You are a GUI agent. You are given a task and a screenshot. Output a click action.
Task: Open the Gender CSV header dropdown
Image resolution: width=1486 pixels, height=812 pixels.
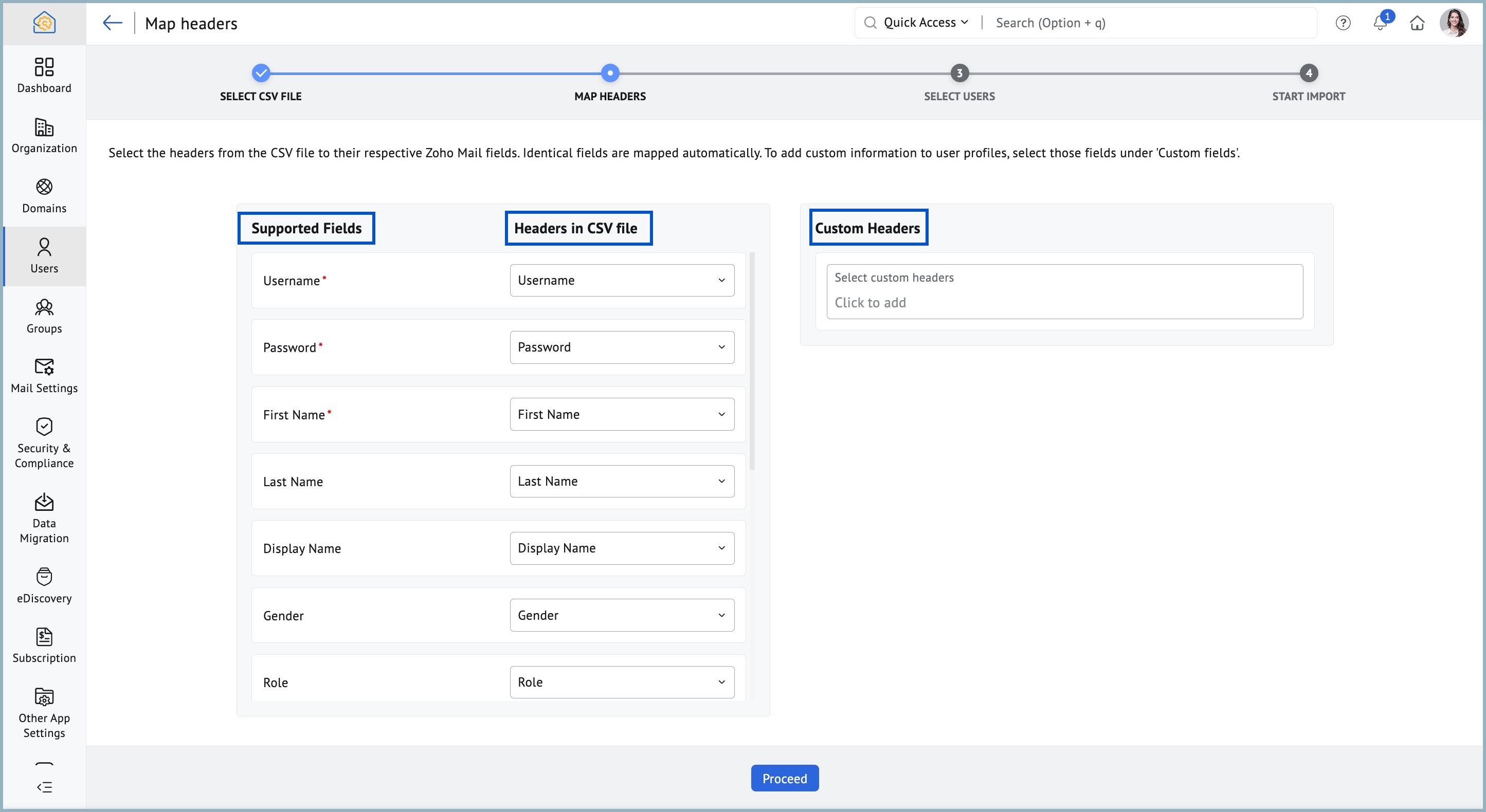(622, 615)
